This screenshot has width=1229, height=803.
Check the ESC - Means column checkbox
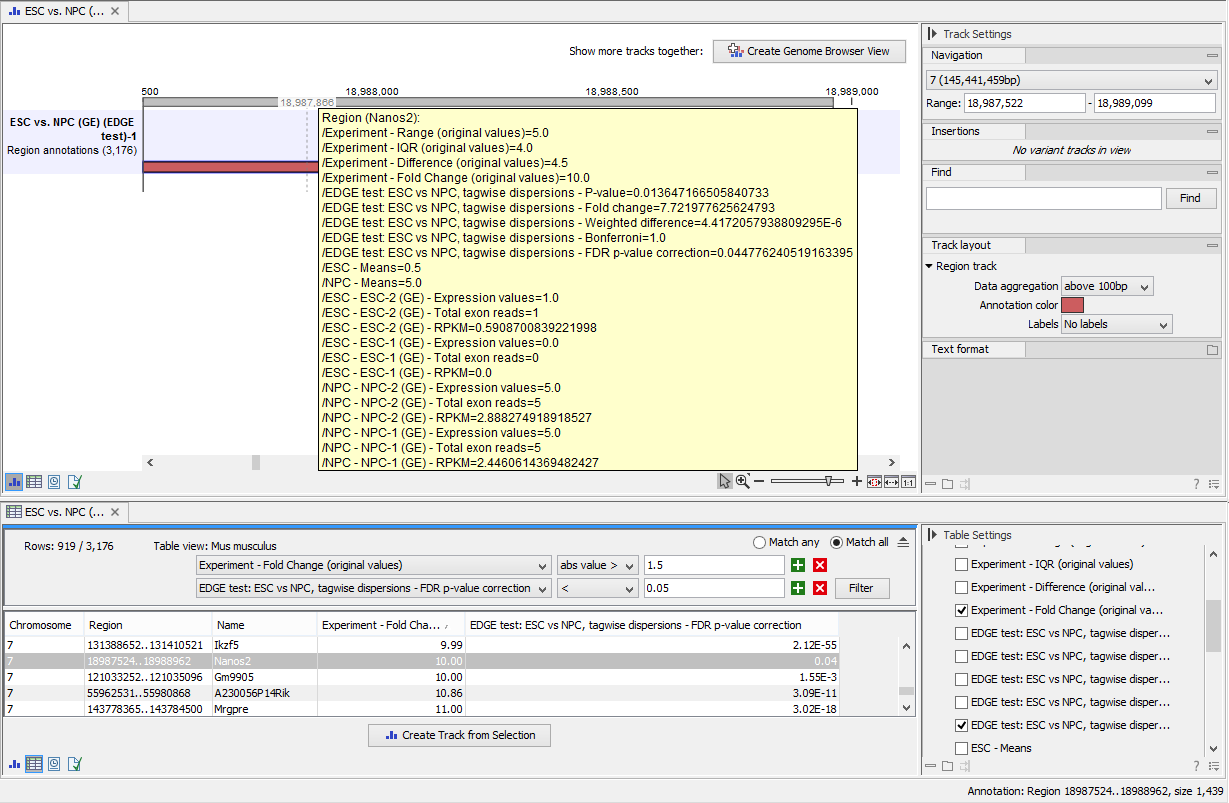point(961,748)
